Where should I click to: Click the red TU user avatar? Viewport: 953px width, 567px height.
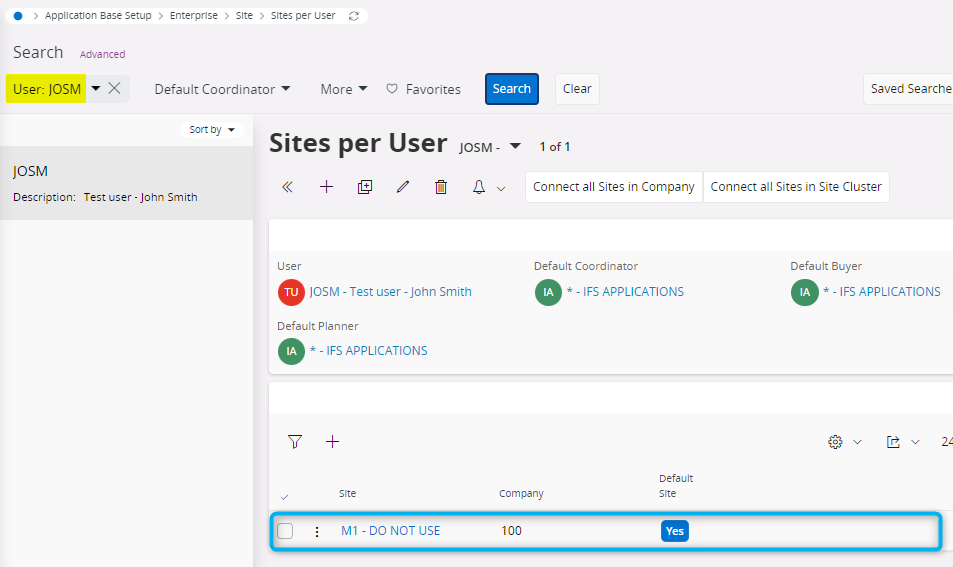[291, 292]
